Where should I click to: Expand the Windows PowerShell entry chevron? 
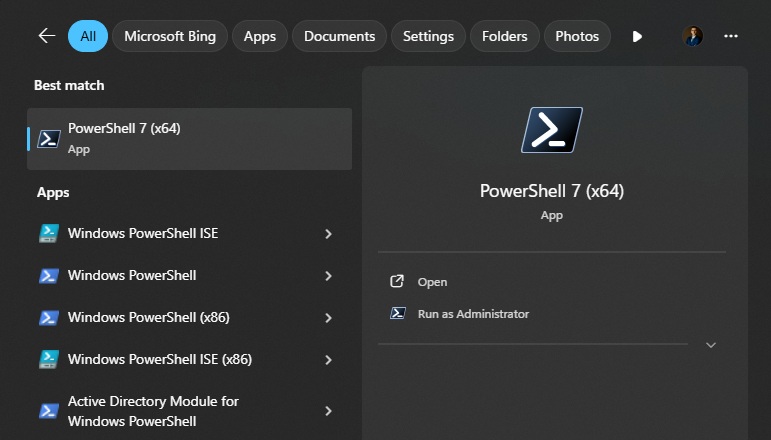click(x=328, y=276)
